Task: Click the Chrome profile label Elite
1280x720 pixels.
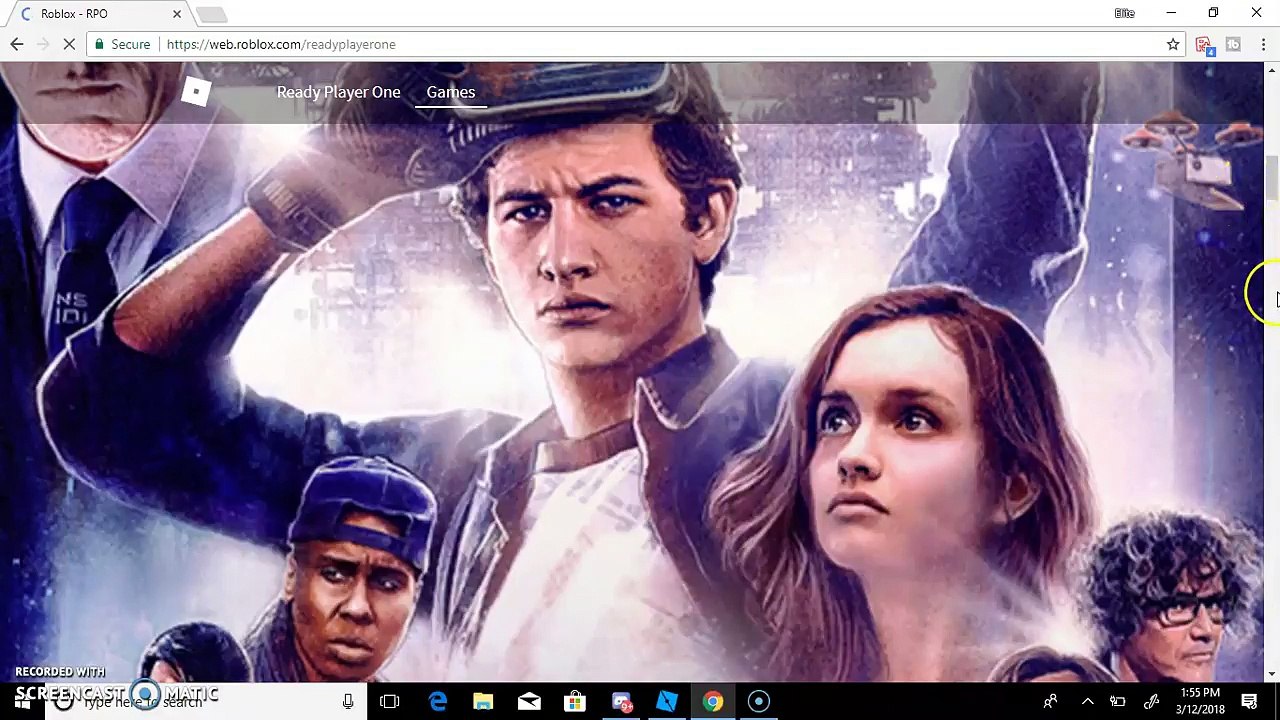Action: [x=1124, y=13]
